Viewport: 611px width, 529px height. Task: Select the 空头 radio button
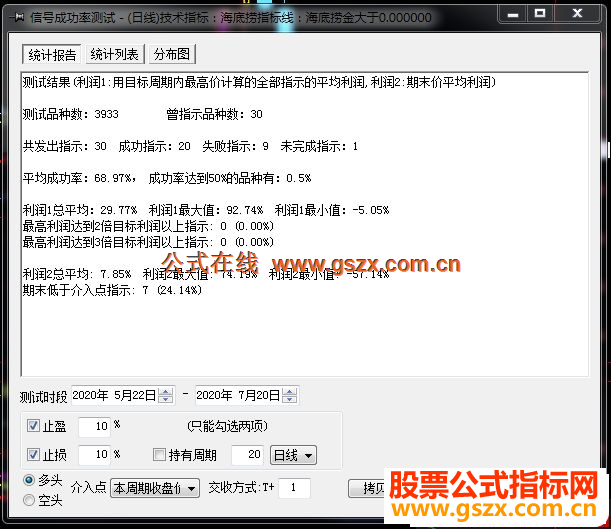[29, 500]
